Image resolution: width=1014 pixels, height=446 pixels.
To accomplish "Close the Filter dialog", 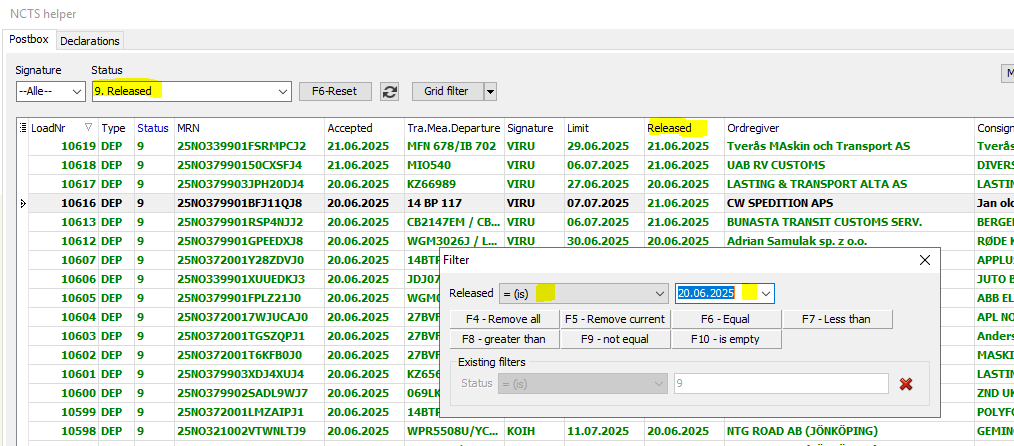I will (x=925, y=260).
